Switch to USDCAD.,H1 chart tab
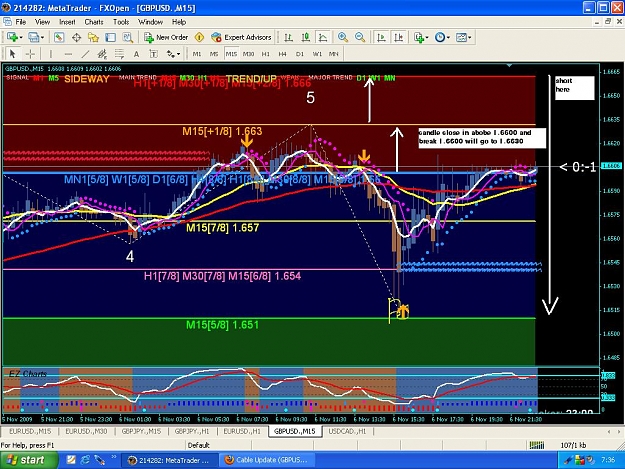Viewport: 625px width, 469px height. click(x=347, y=431)
